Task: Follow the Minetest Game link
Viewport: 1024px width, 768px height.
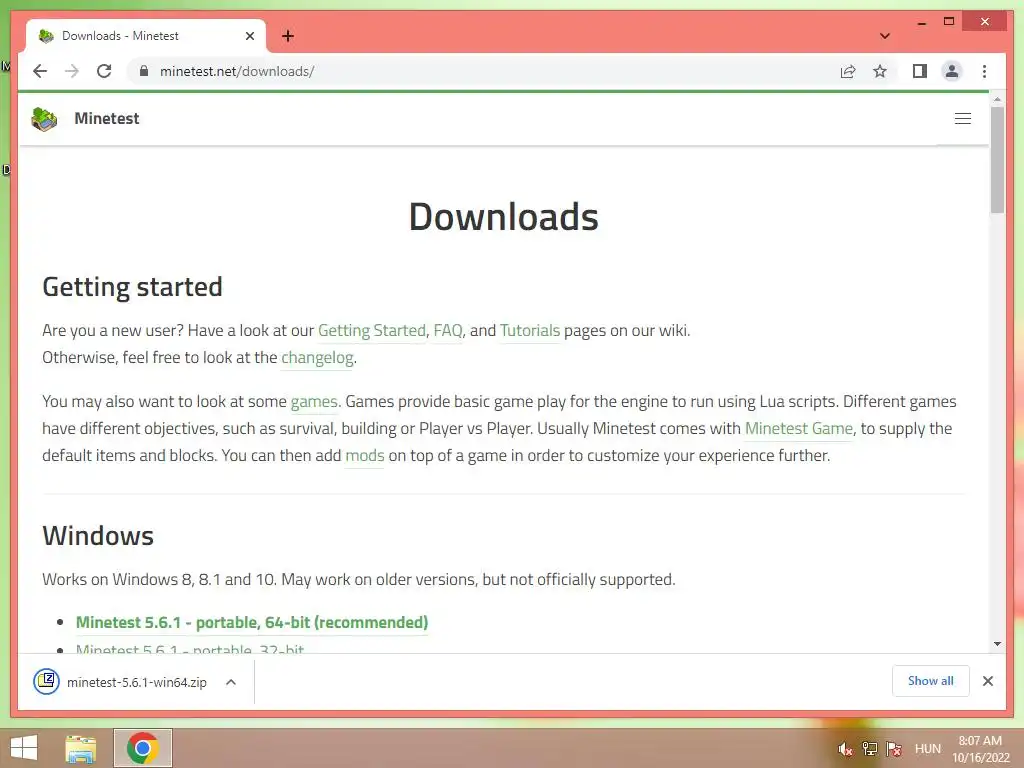Action: pyautogui.click(x=799, y=428)
